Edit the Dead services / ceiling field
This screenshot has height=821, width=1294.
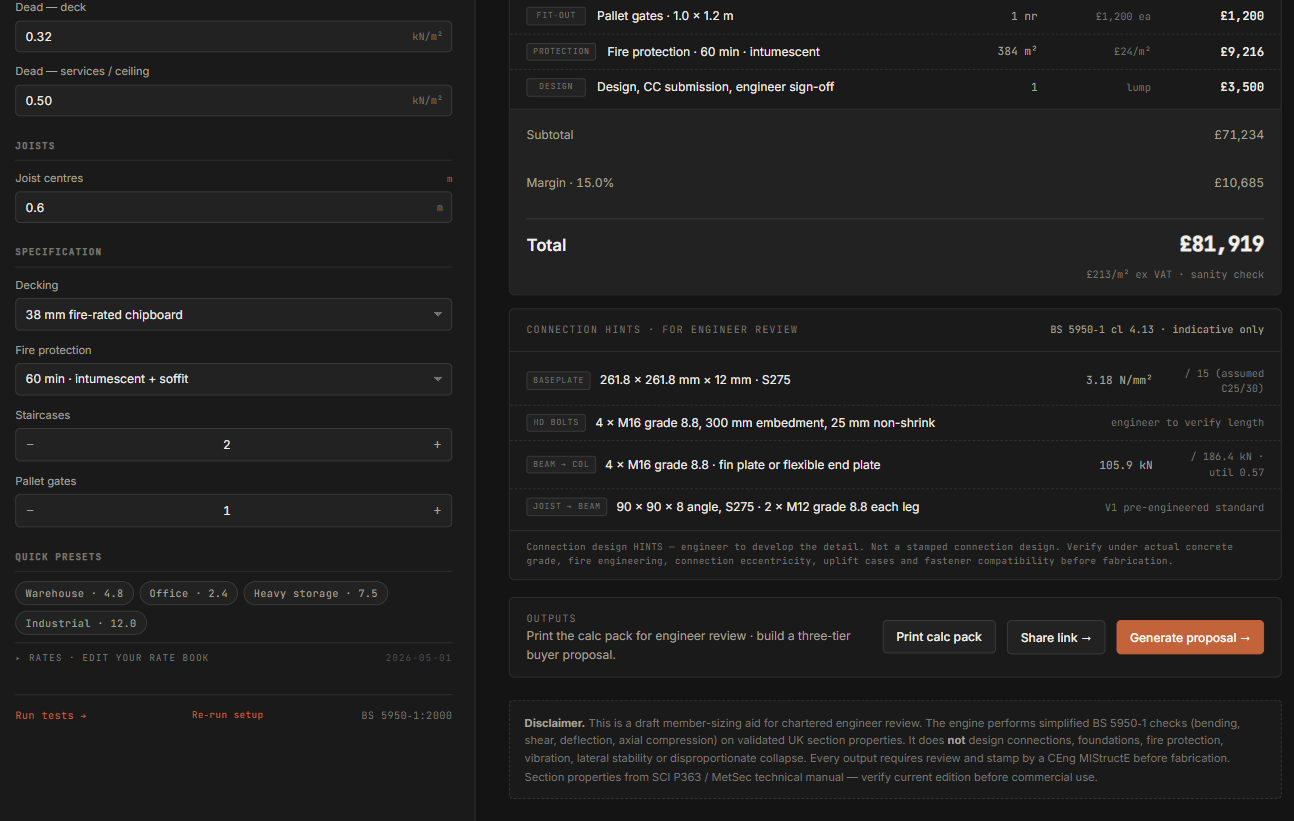233,100
